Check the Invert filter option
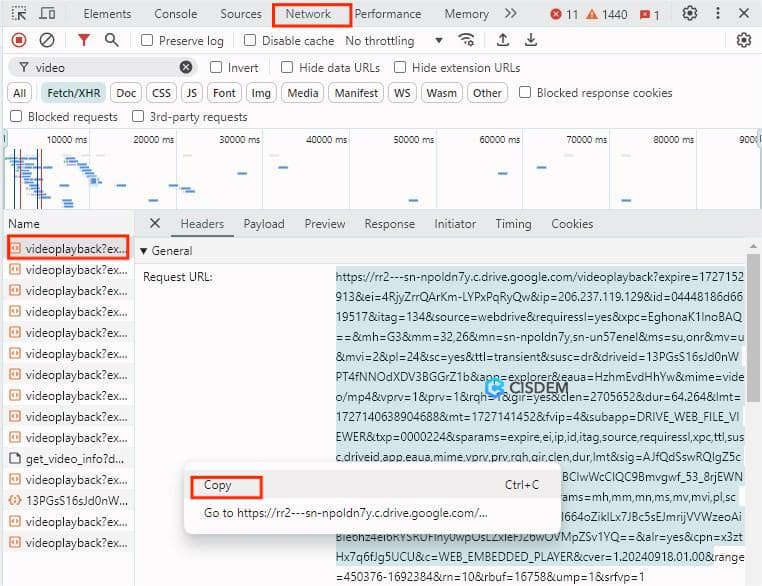The image size is (762, 586). tap(216, 67)
